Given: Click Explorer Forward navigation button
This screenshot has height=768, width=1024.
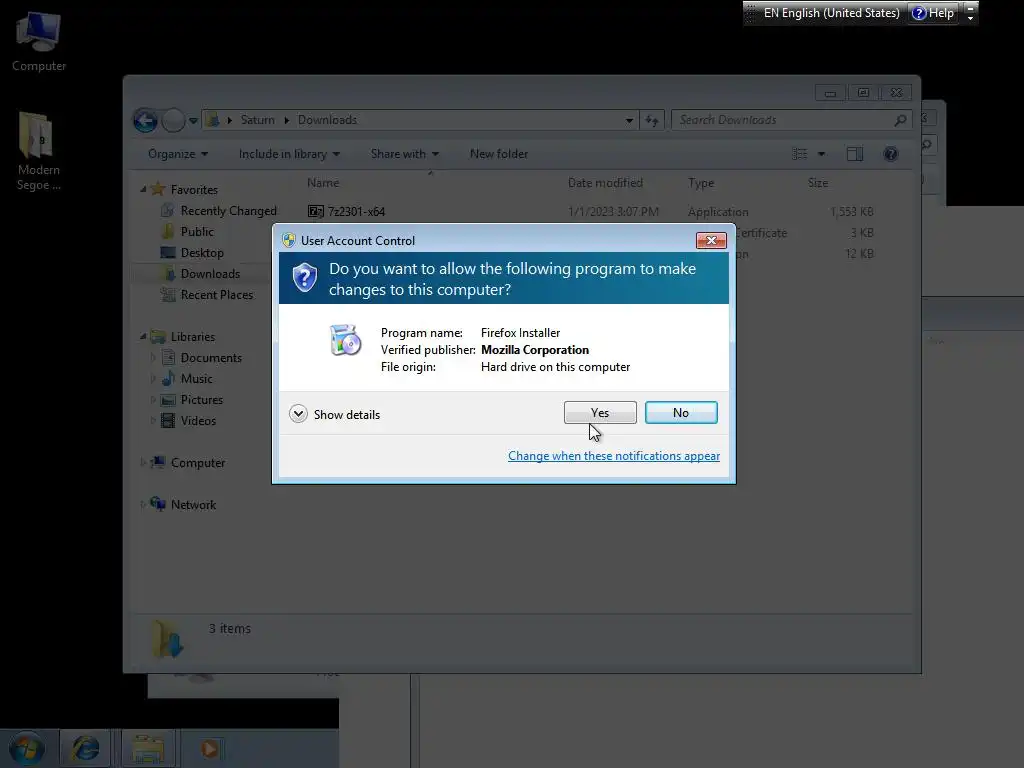Looking at the screenshot, I should point(173,120).
